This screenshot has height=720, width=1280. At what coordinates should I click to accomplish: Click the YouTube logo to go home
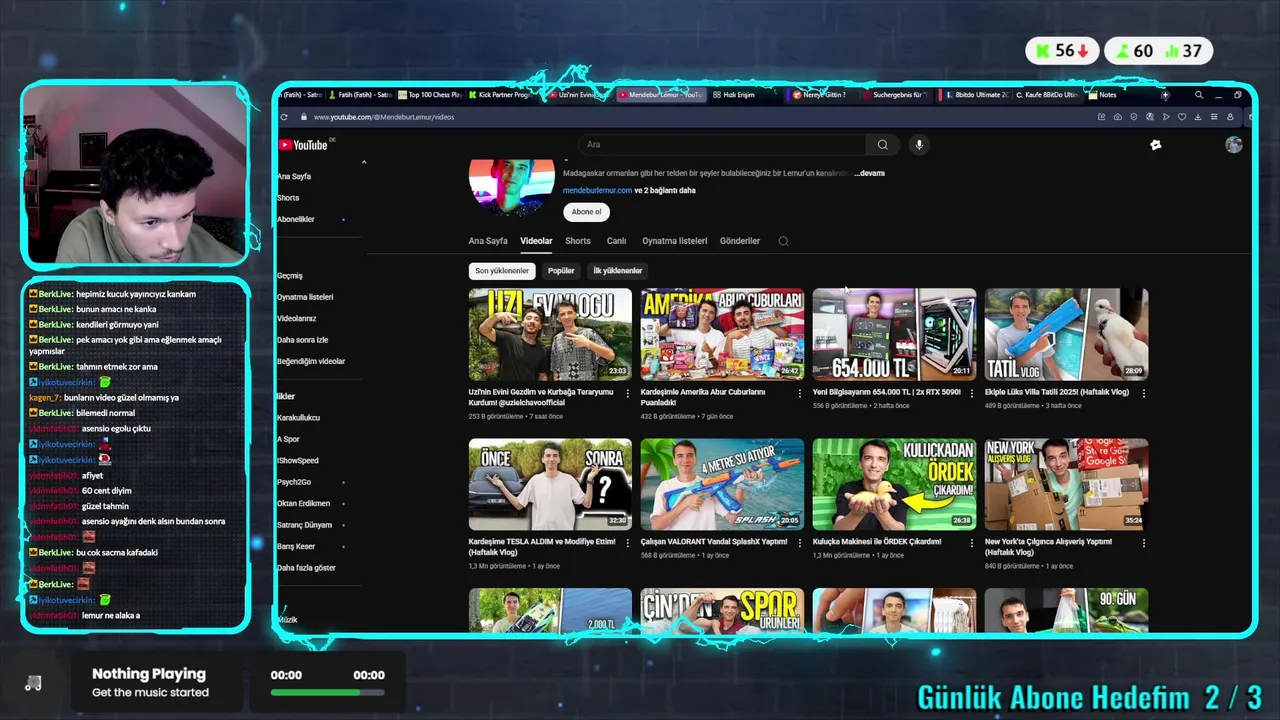tap(304, 145)
